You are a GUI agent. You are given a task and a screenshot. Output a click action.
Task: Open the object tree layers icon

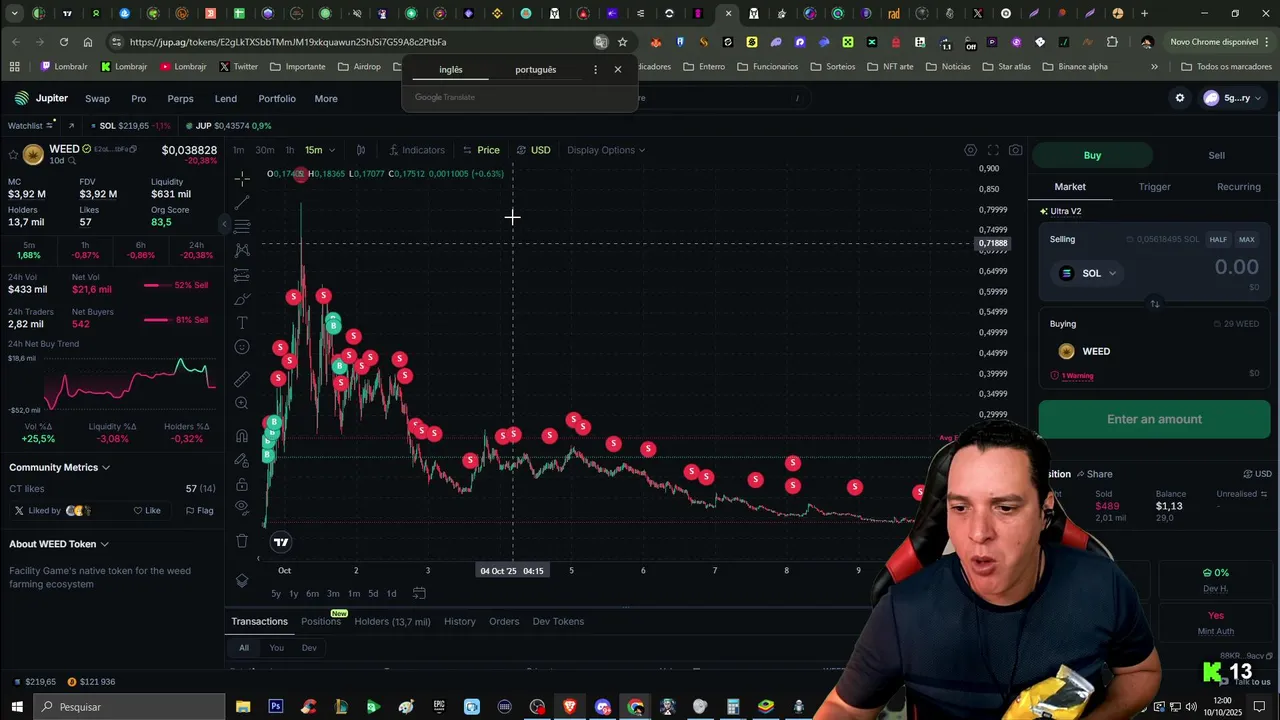click(x=242, y=580)
